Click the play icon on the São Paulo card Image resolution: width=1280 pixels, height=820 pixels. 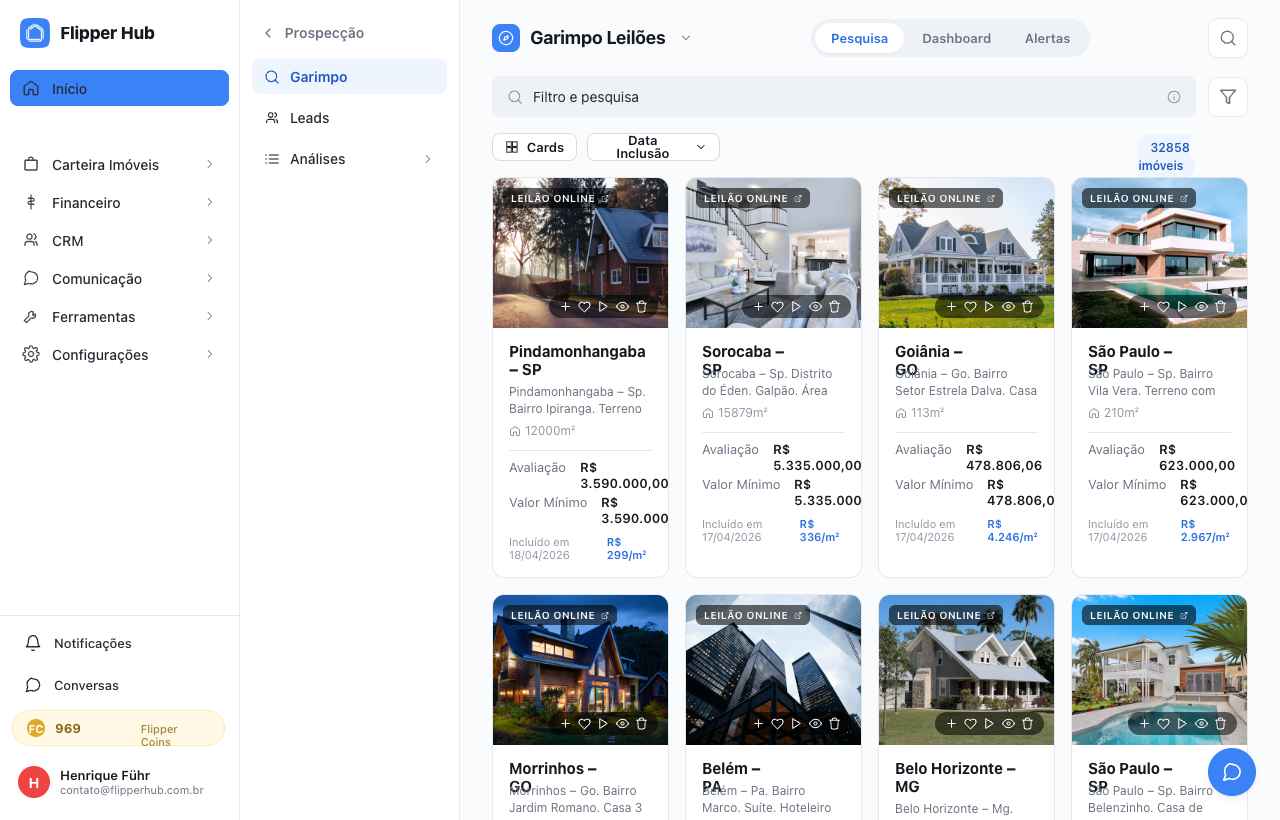pyautogui.click(x=1182, y=306)
